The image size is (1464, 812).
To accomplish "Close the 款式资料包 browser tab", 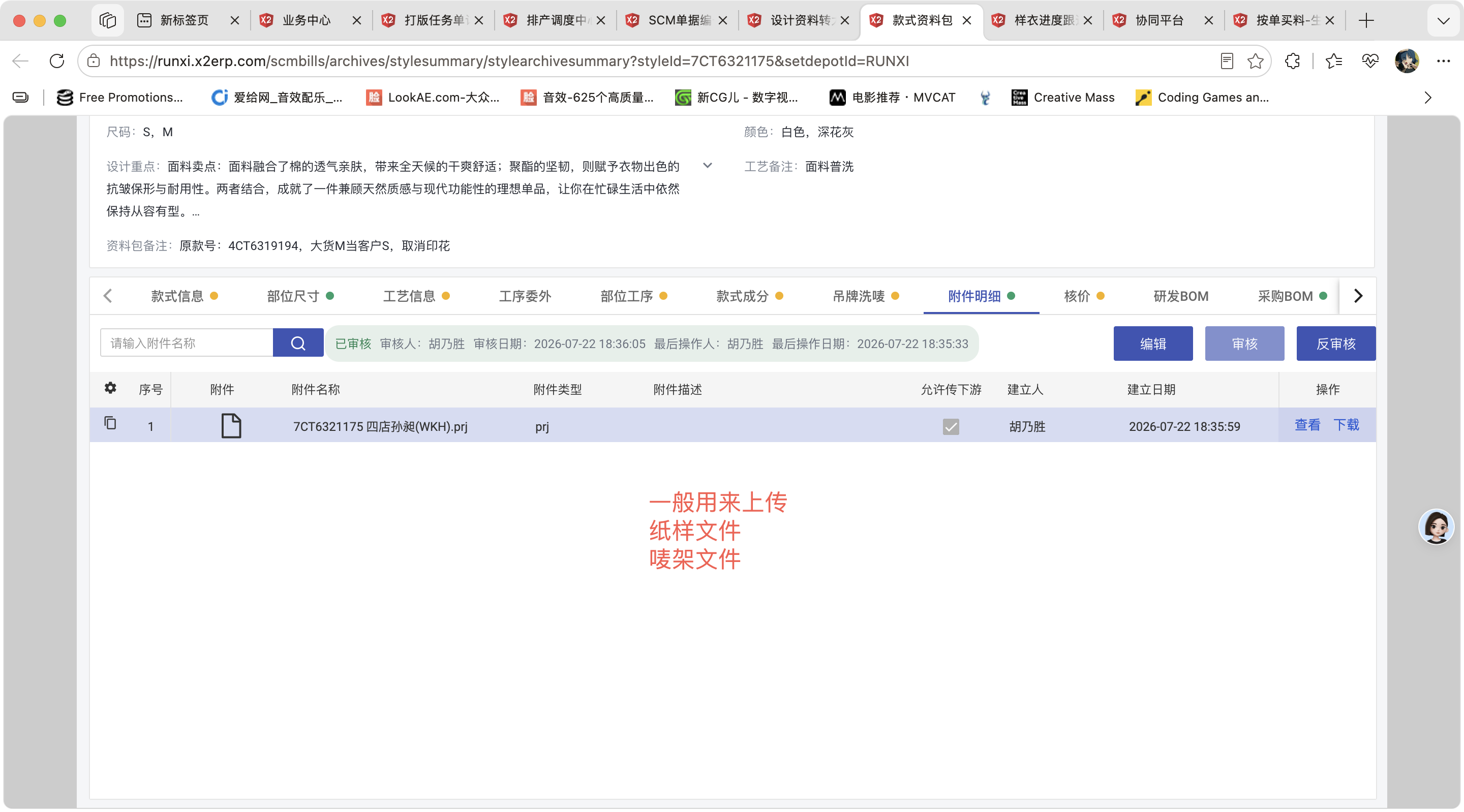I will pyautogui.click(x=967, y=20).
